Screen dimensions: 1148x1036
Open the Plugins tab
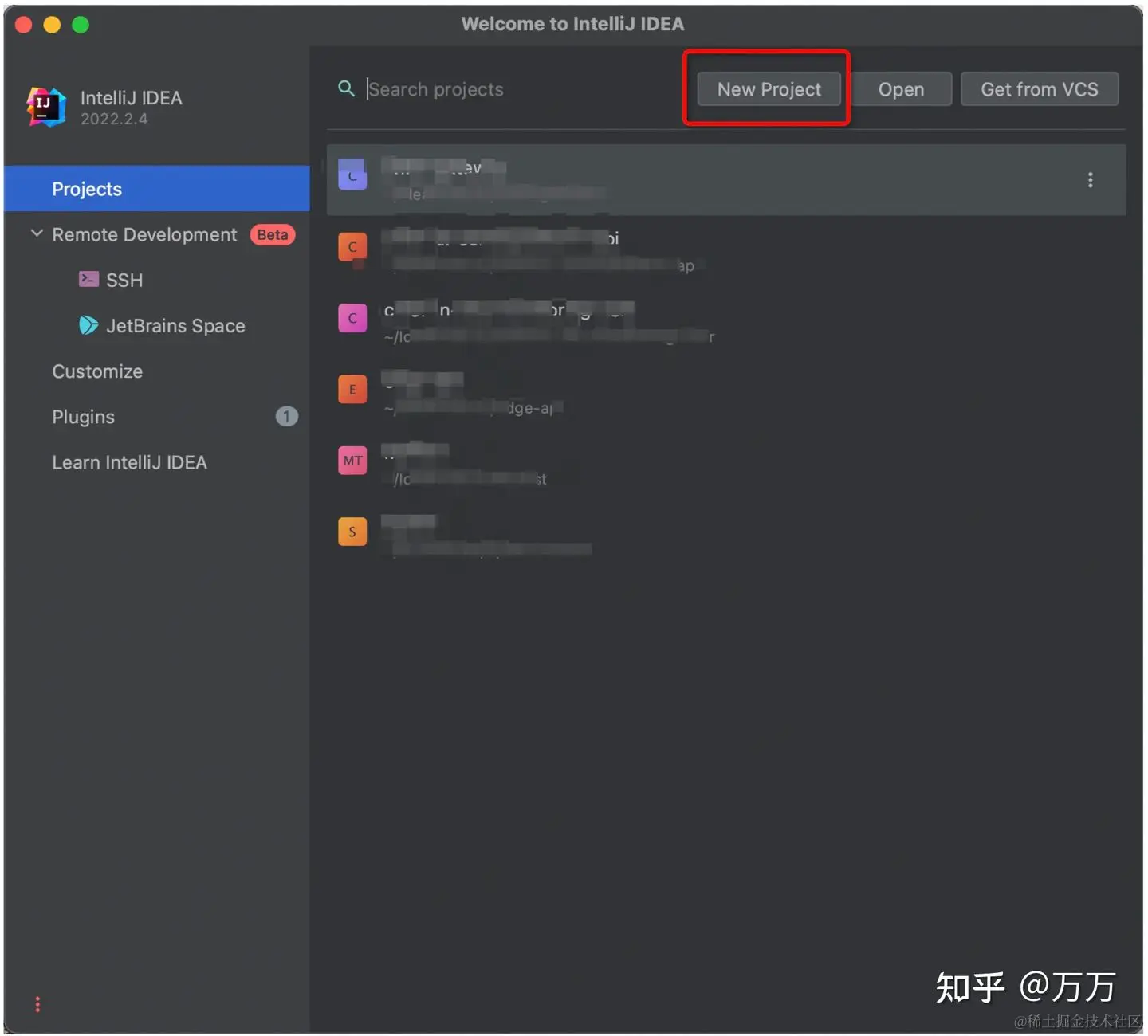[83, 417]
